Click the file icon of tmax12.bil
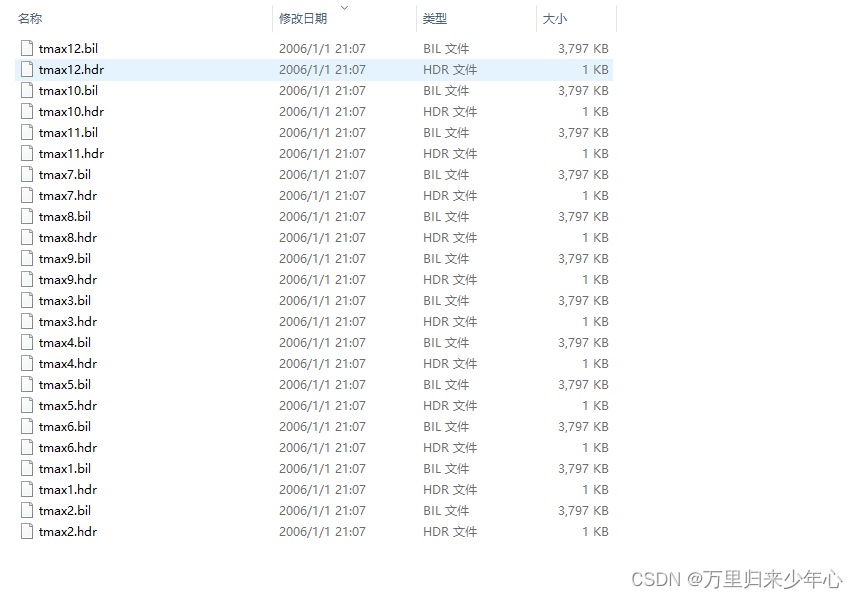Screen dimensions: 858x599 pos(27,48)
